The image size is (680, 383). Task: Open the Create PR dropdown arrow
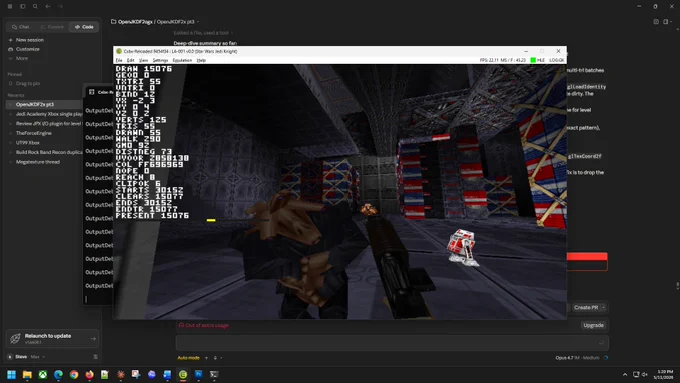pyautogui.click(x=604, y=308)
